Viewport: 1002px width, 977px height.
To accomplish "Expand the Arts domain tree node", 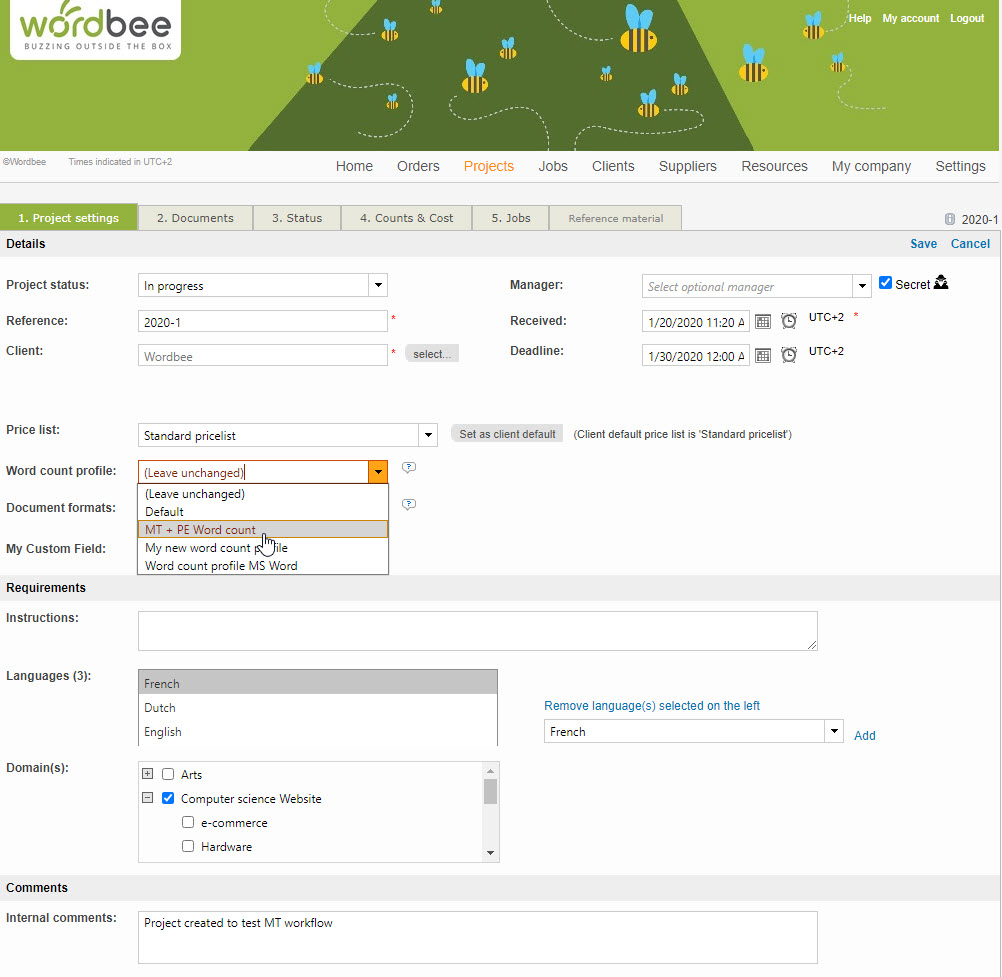I will coord(148,774).
